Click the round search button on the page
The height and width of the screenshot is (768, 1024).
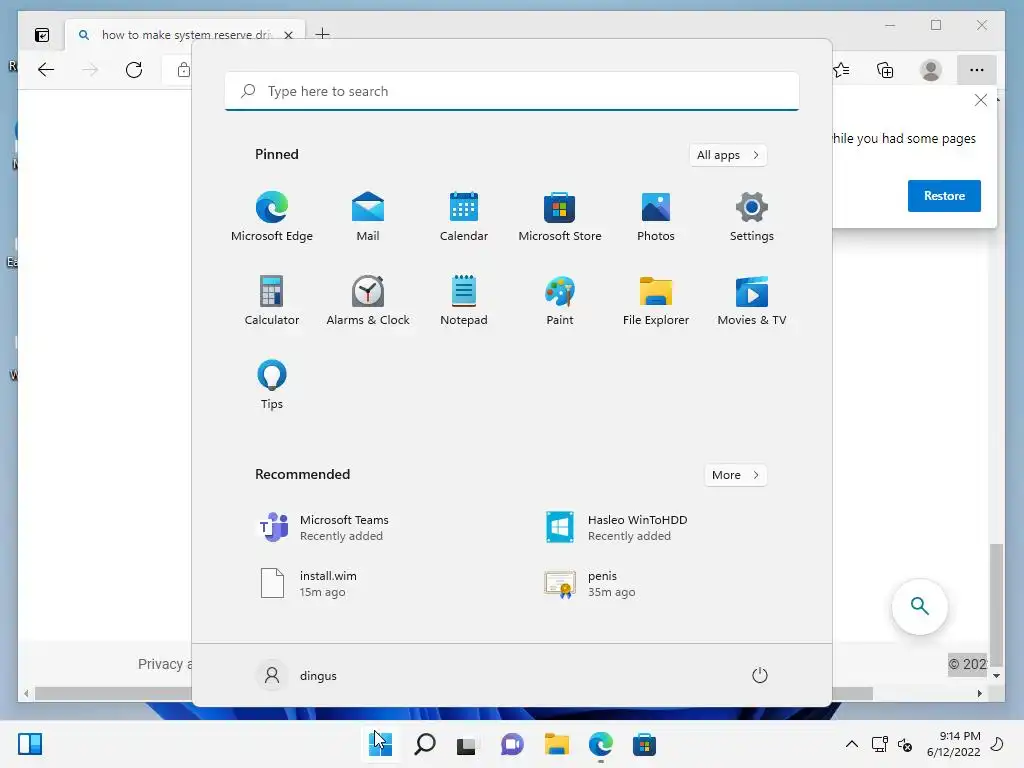920,606
